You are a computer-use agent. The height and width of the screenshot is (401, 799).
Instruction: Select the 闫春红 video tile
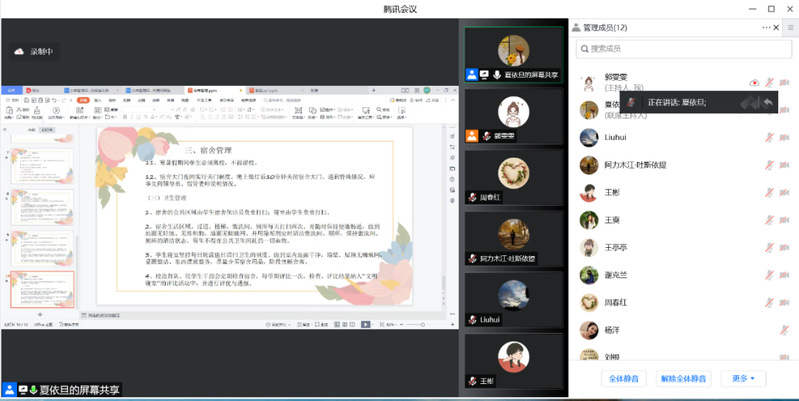pyautogui.click(x=513, y=178)
